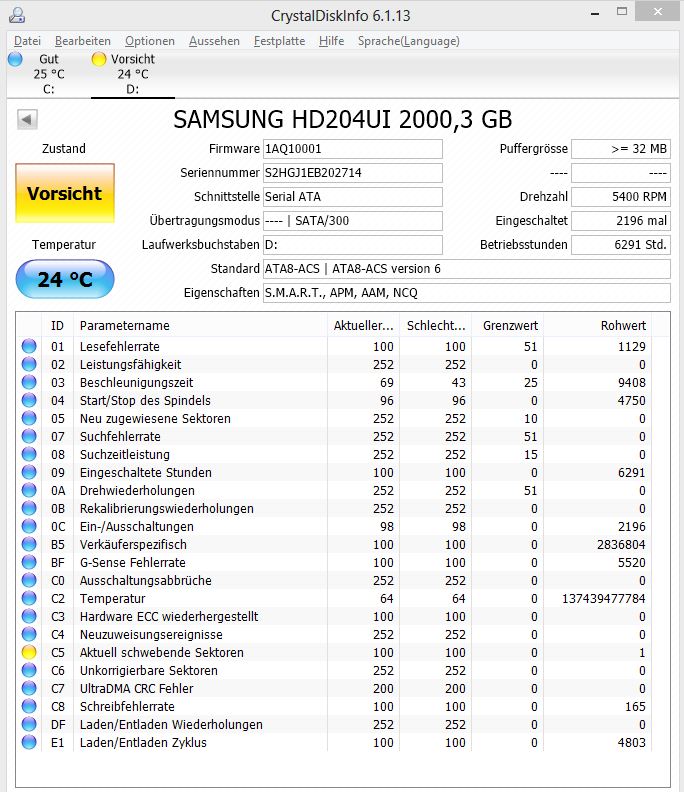Open the Datei menu
The height and width of the screenshot is (792, 684).
(x=27, y=41)
